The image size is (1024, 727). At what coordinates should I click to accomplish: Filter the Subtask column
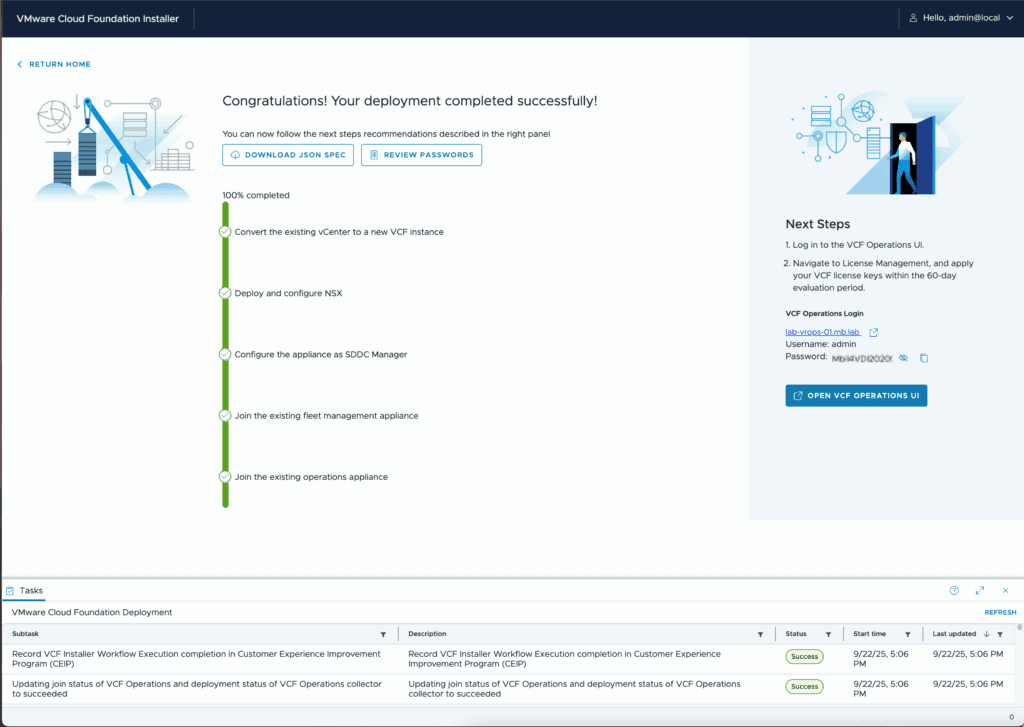point(383,634)
